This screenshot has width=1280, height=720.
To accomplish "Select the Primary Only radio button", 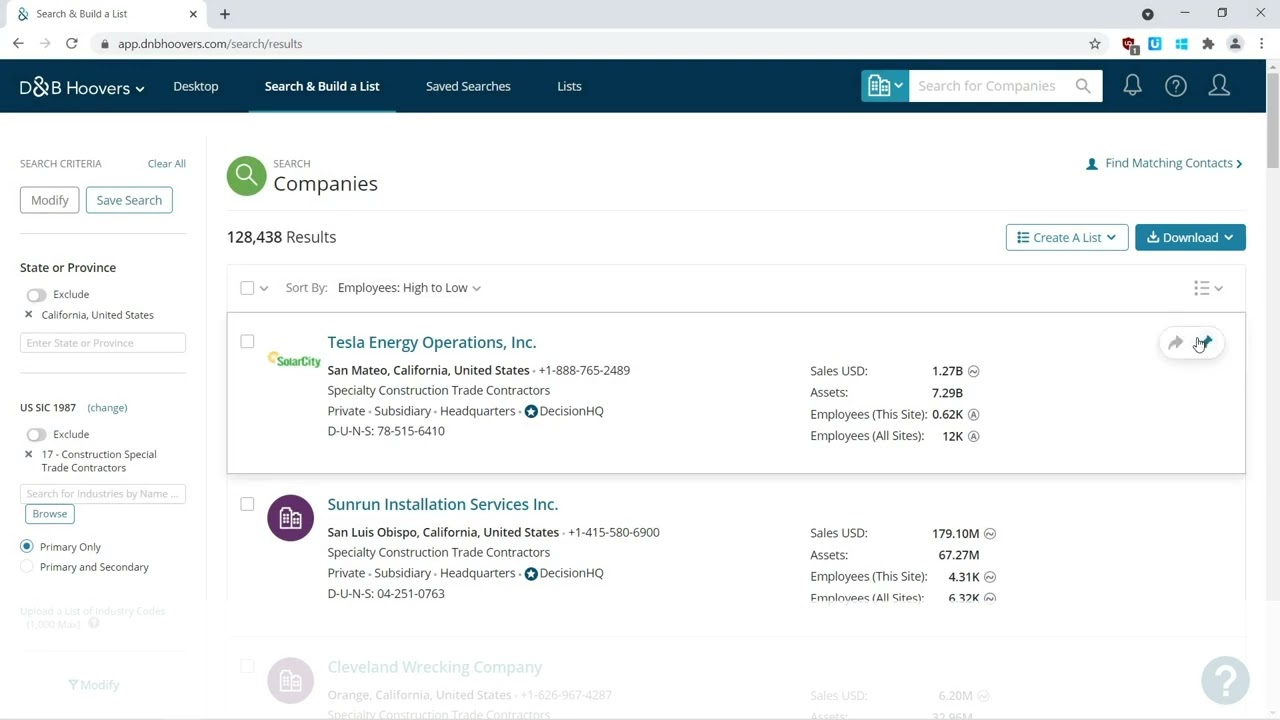I will pyautogui.click(x=27, y=547).
